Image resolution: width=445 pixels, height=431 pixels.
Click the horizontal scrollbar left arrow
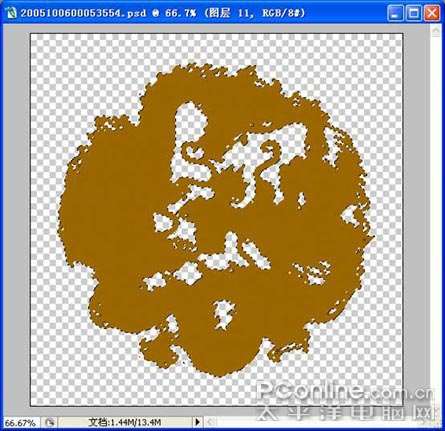pos(210,422)
